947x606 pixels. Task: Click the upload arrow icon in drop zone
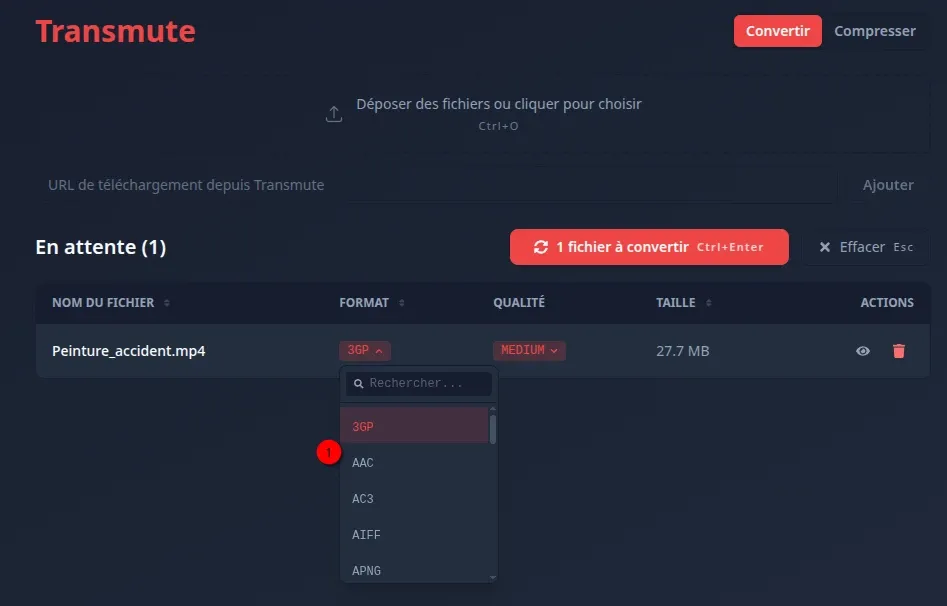coord(334,114)
